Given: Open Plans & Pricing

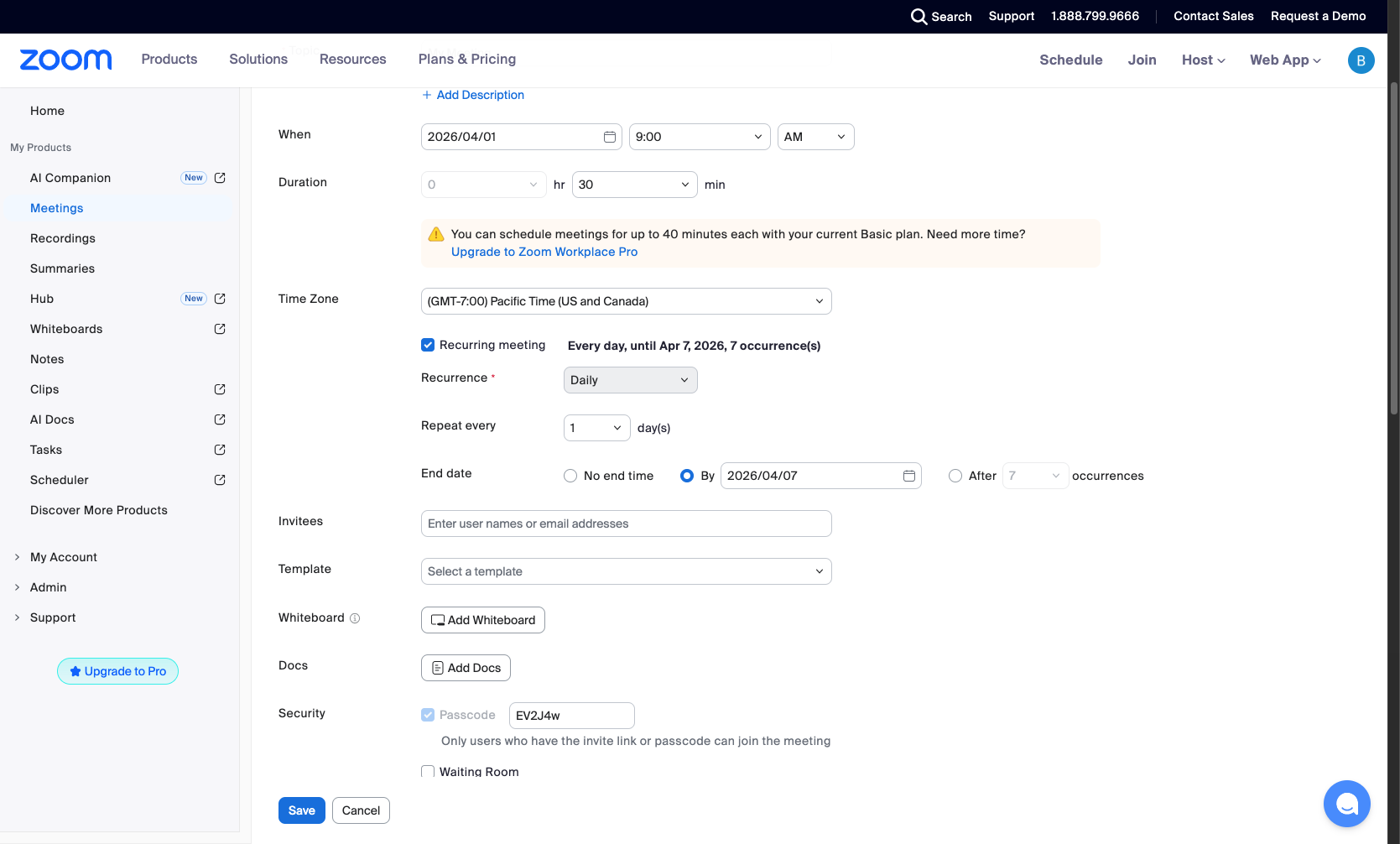Looking at the screenshot, I should [467, 60].
